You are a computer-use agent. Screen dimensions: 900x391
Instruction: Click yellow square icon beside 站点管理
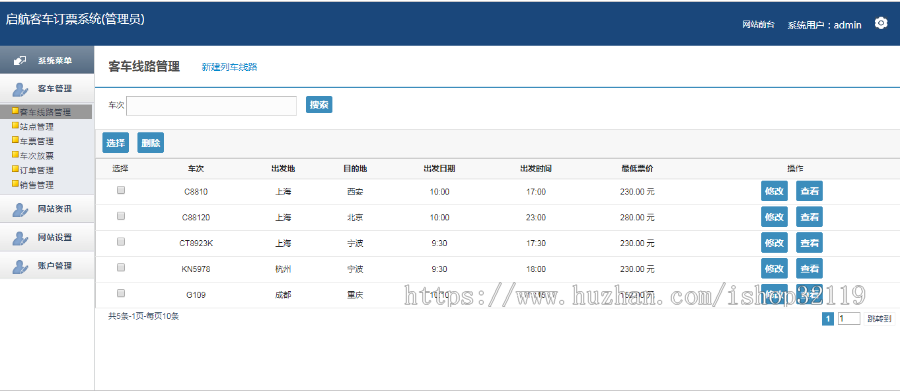(x=15, y=126)
